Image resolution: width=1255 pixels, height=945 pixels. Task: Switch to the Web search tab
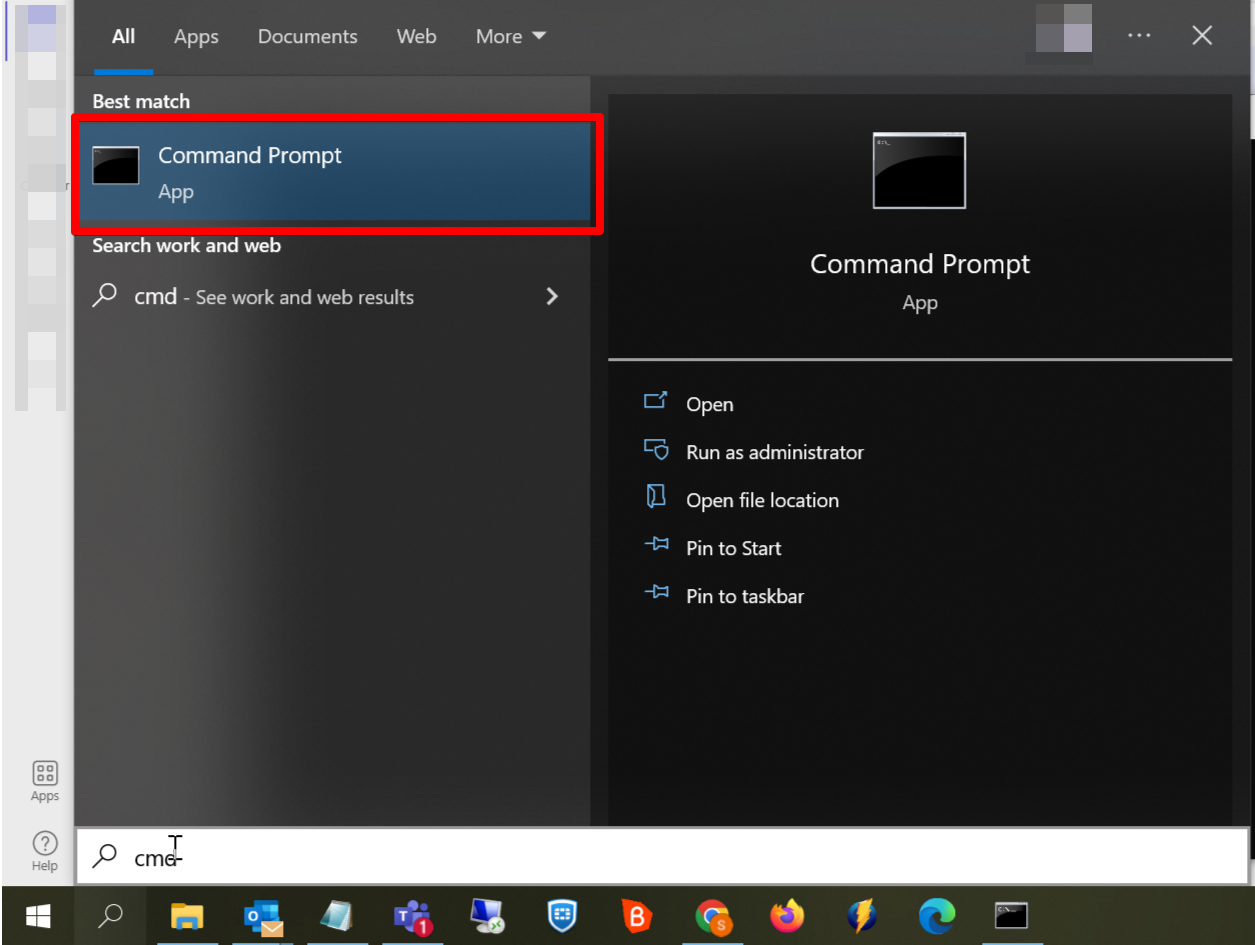pyautogui.click(x=416, y=36)
